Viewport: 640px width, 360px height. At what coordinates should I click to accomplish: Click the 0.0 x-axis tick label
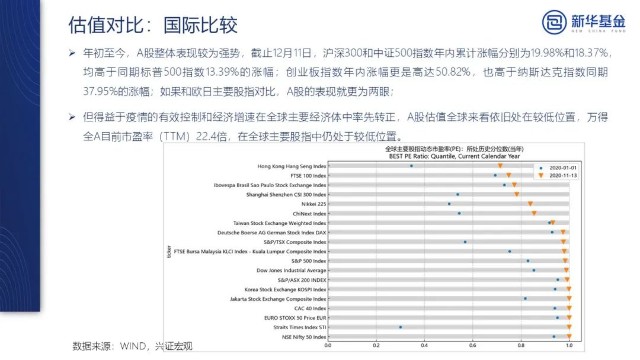click(x=328, y=345)
